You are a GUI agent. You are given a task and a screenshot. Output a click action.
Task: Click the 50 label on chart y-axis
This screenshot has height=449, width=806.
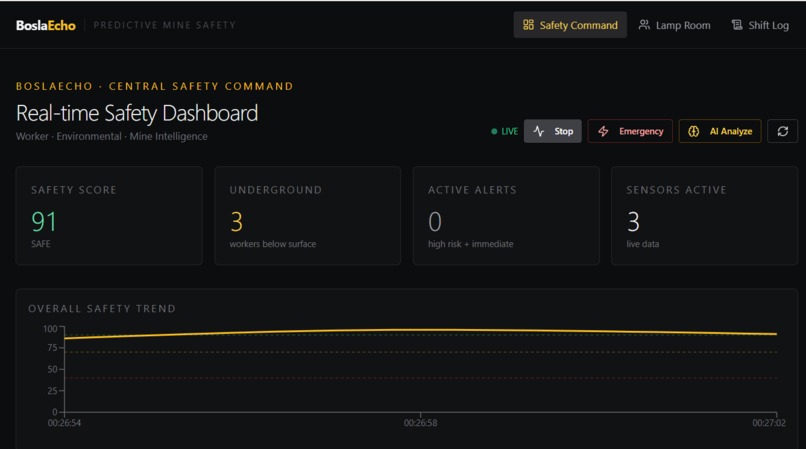(x=52, y=369)
